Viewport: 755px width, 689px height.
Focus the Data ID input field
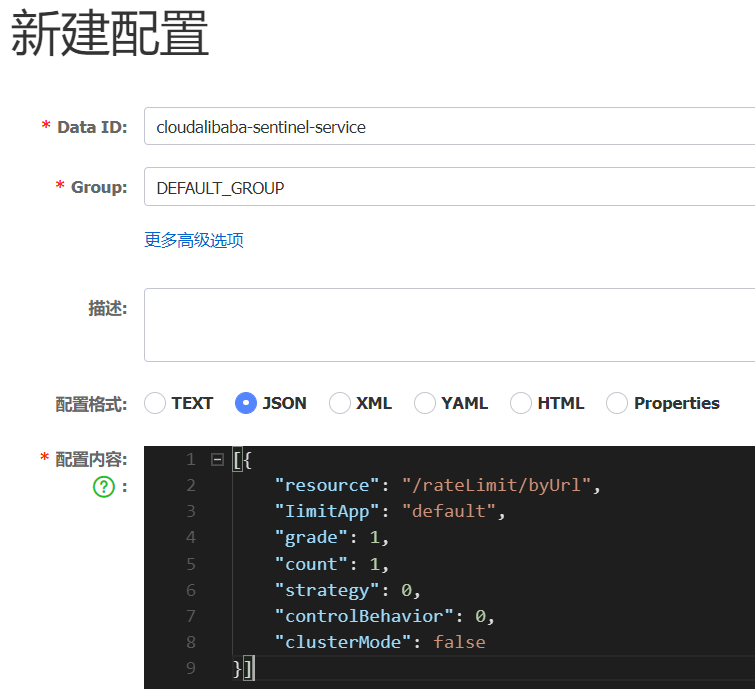tap(449, 126)
